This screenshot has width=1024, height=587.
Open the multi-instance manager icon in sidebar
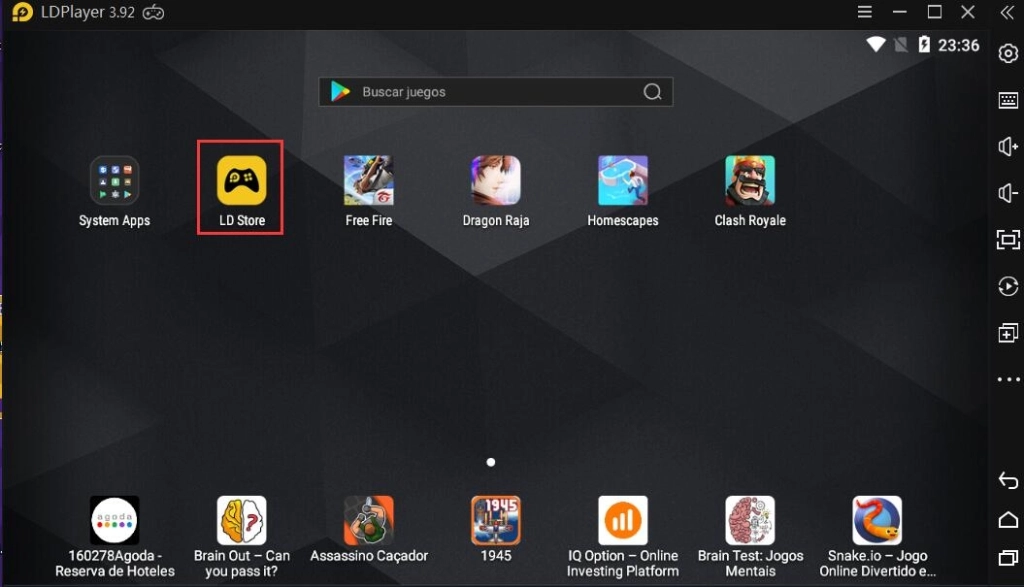click(x=1008, y=333)
